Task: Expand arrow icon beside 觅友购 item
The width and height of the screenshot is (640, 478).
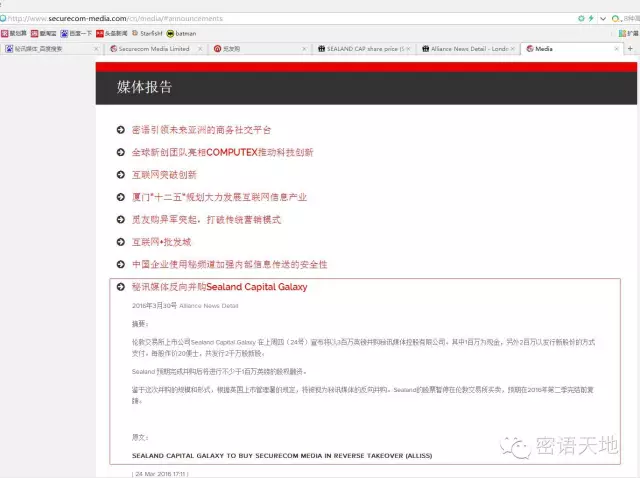Action: click(120, 220)
